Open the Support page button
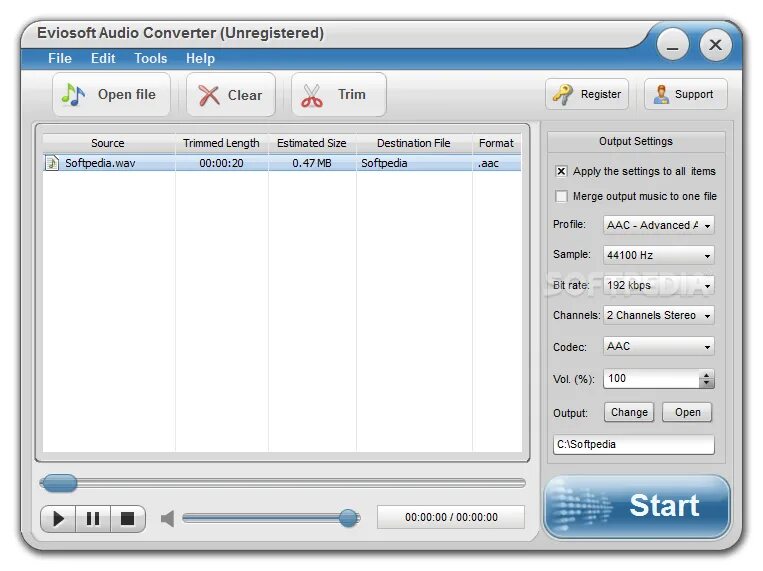763x571 pixels. (x=686, y=94)
